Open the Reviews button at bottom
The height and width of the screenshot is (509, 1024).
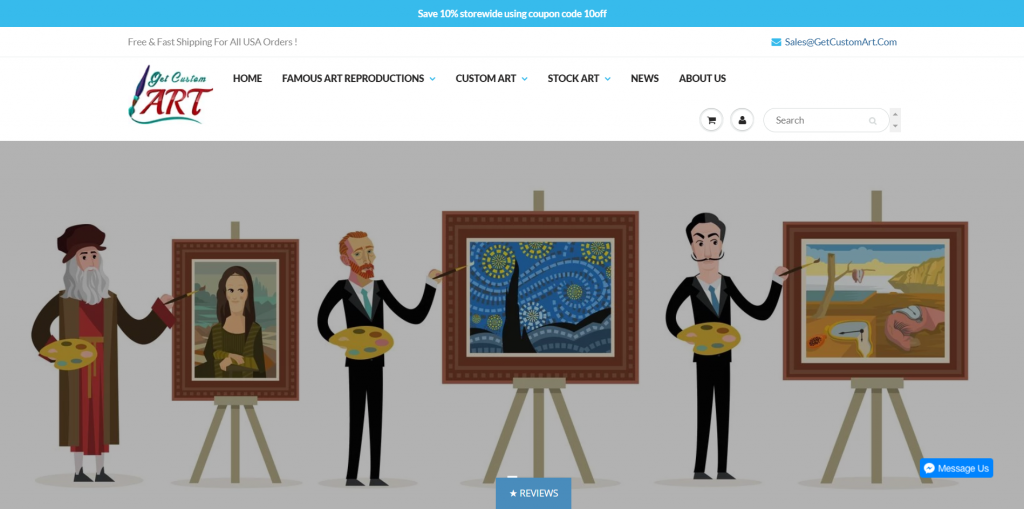[x=534, y=493]
